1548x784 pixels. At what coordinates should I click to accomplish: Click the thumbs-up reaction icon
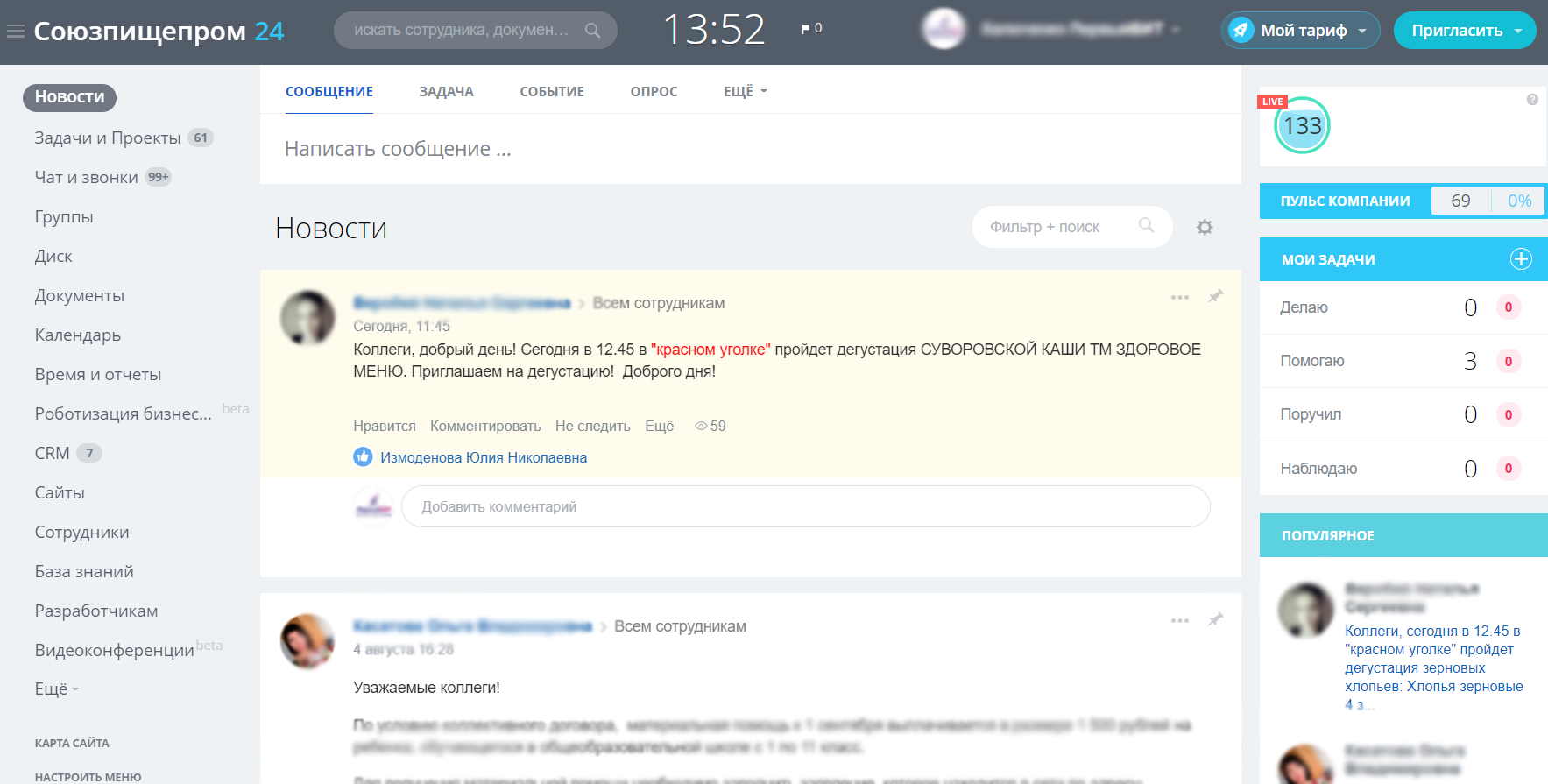coord(363,457)
